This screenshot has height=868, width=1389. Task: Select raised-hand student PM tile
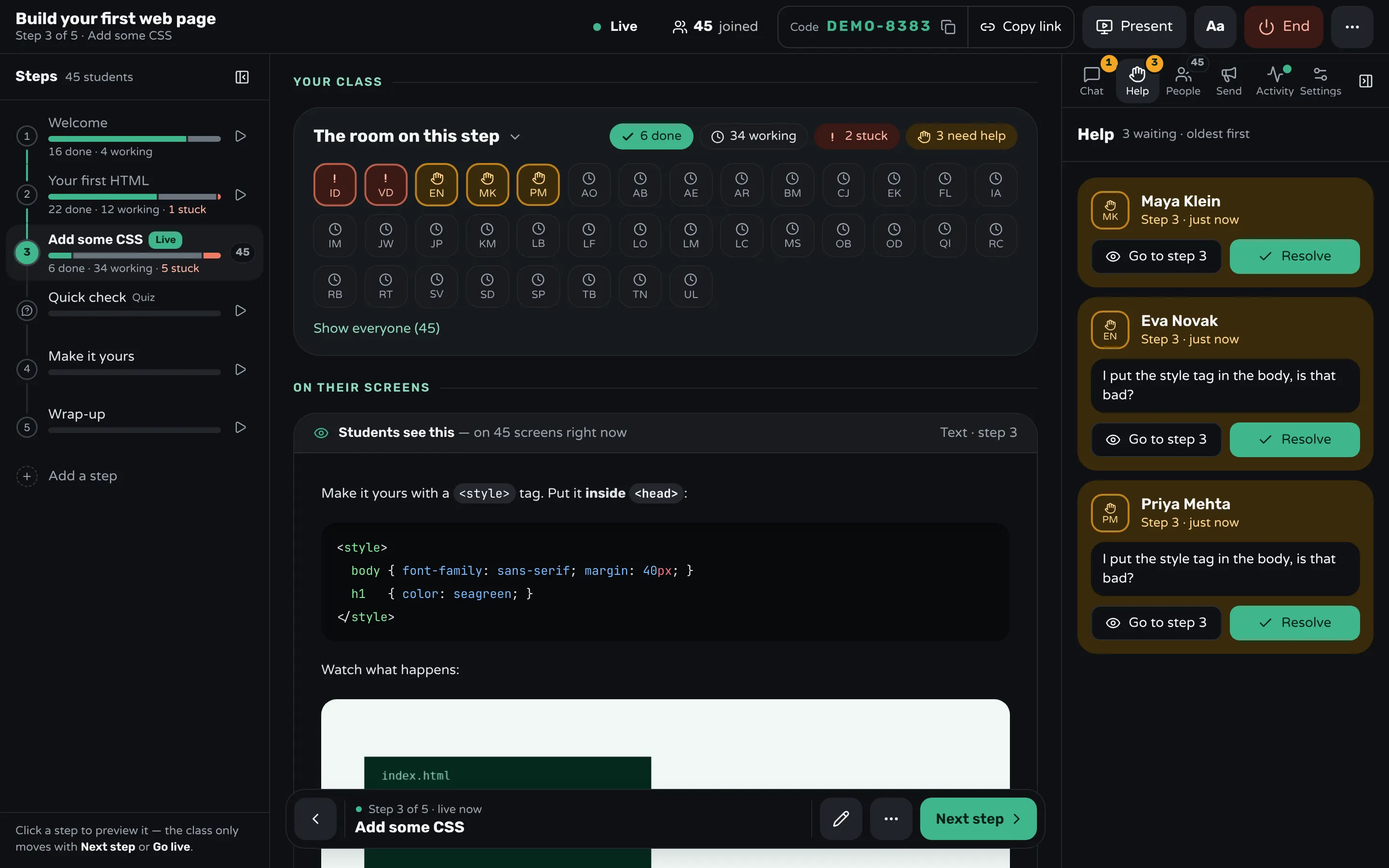point(538,185)
